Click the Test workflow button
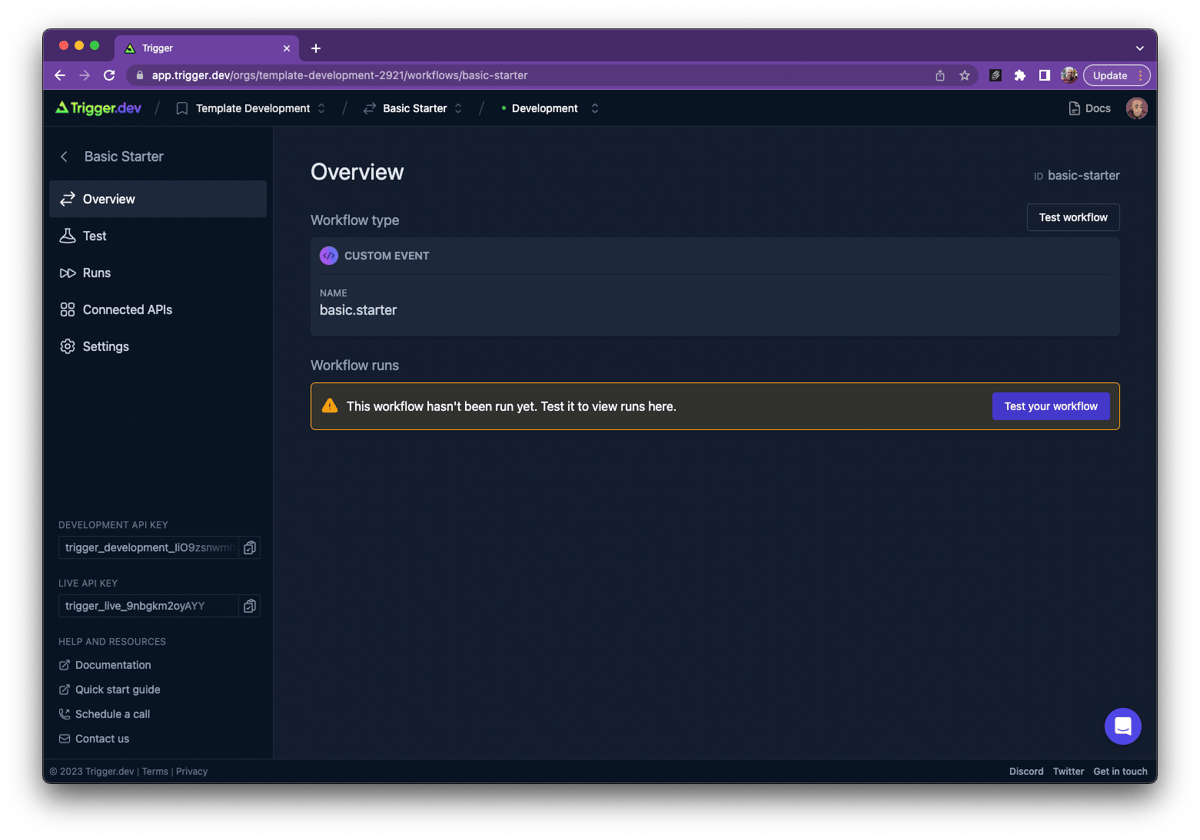This screenshot has width=1200, height=840. pos(1073,217)
